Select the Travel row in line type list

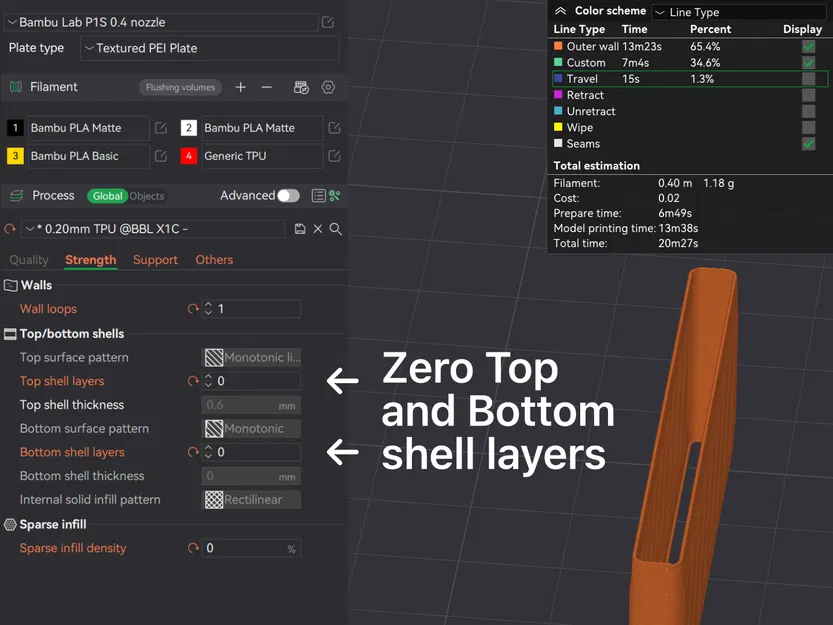(690, 79)
